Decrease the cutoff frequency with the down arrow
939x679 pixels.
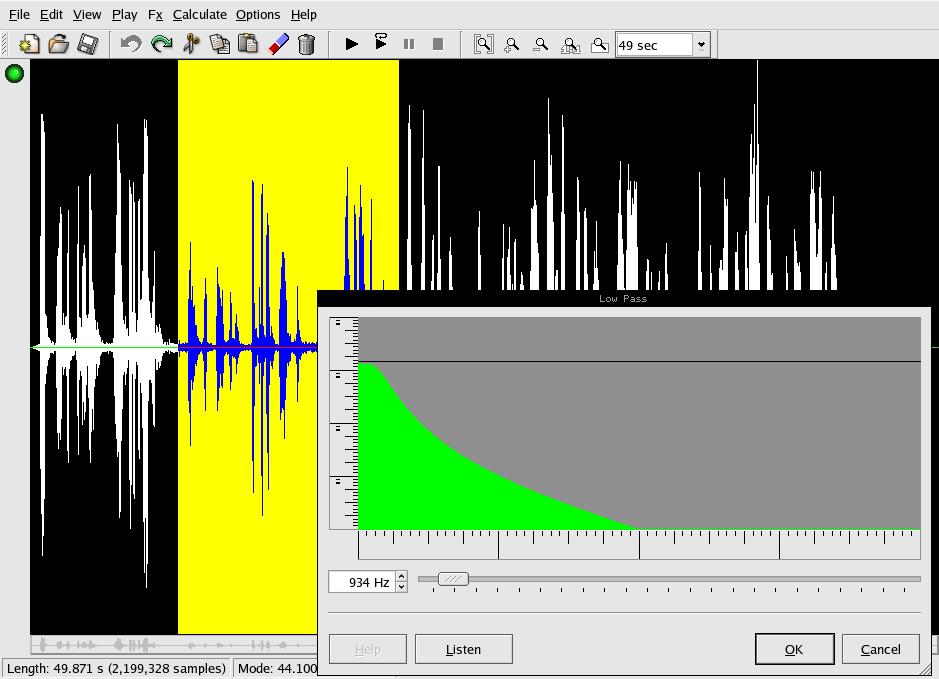401,587
